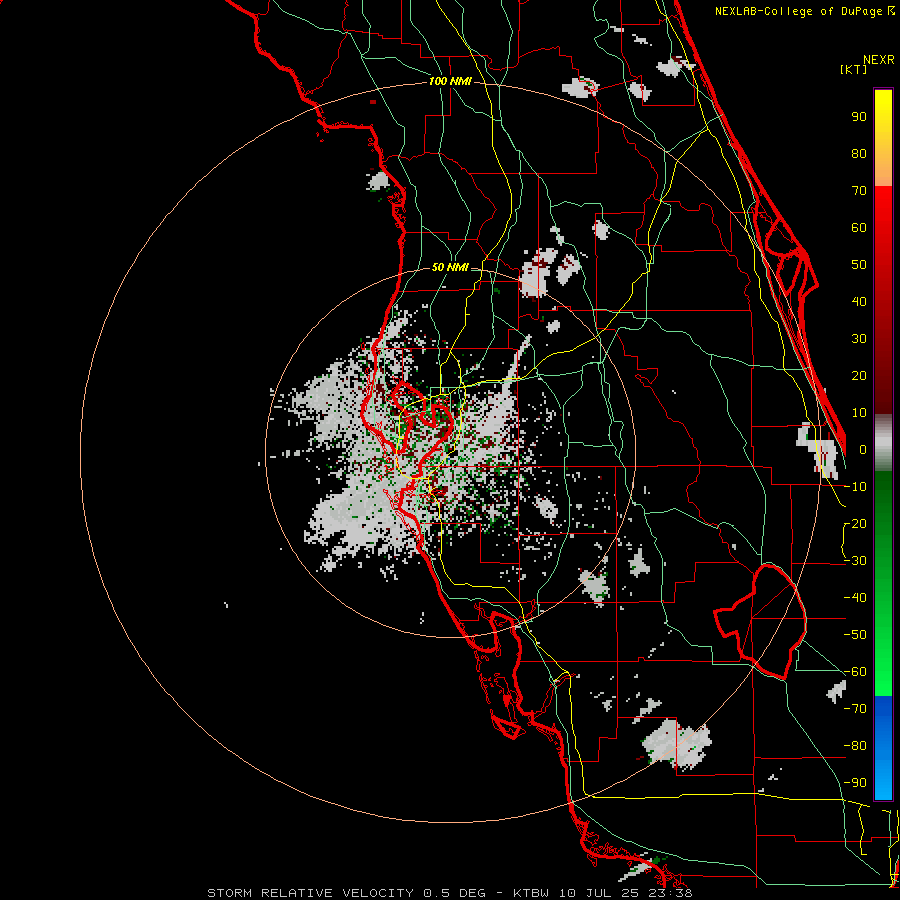Select the "0" value on velocity scale
The height and width of the screenshot is (900, 900).
click(x=863, y=449)
